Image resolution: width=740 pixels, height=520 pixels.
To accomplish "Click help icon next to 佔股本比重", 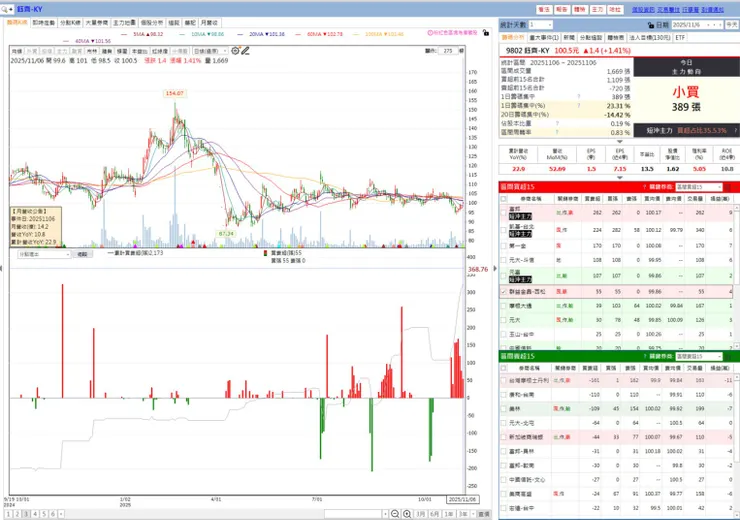I will coord(557,124).
